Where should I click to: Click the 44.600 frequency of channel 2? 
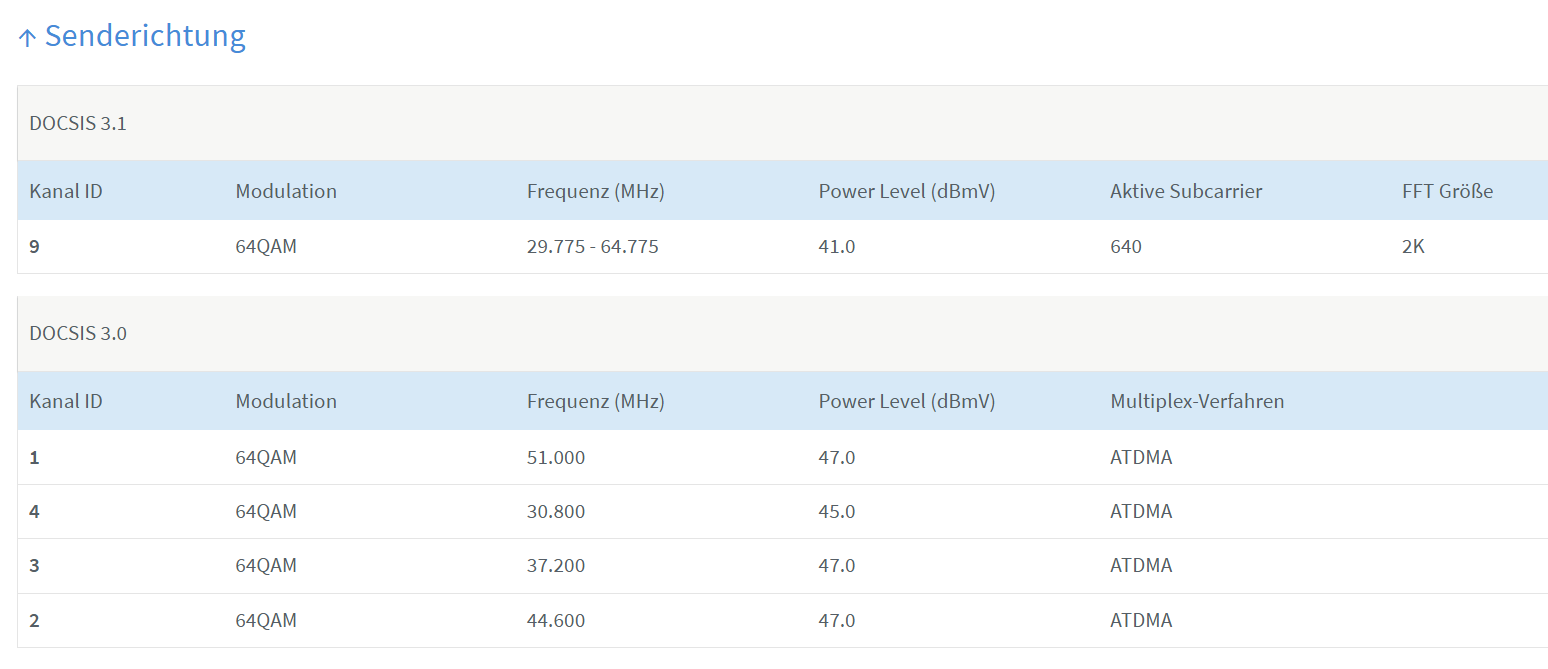point(556,621)
